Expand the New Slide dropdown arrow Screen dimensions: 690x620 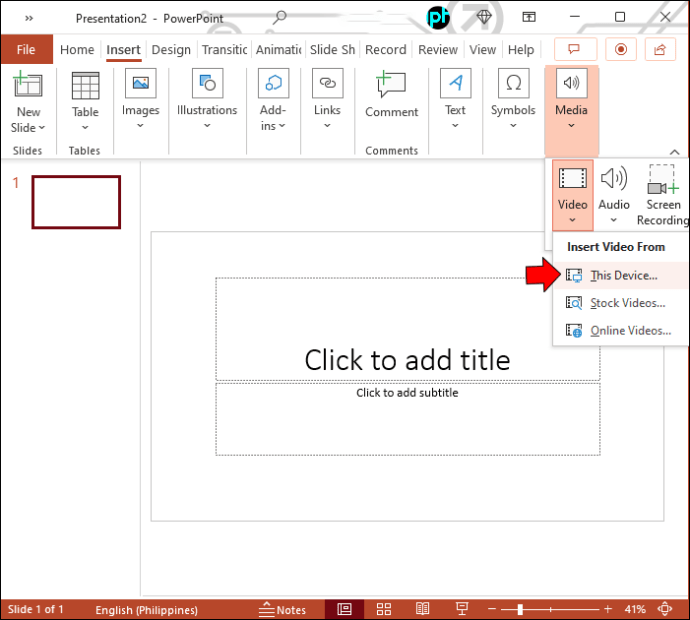(42, 128)
